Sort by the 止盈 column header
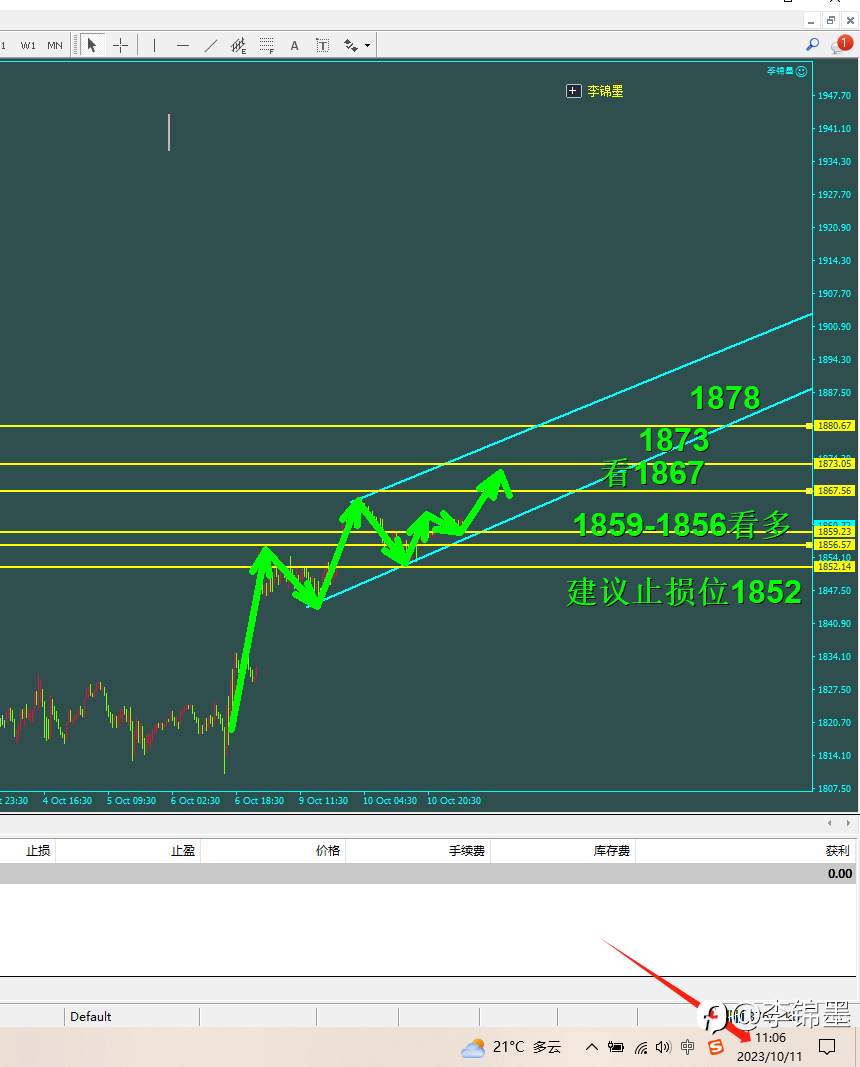 click(x=183, y=851)
